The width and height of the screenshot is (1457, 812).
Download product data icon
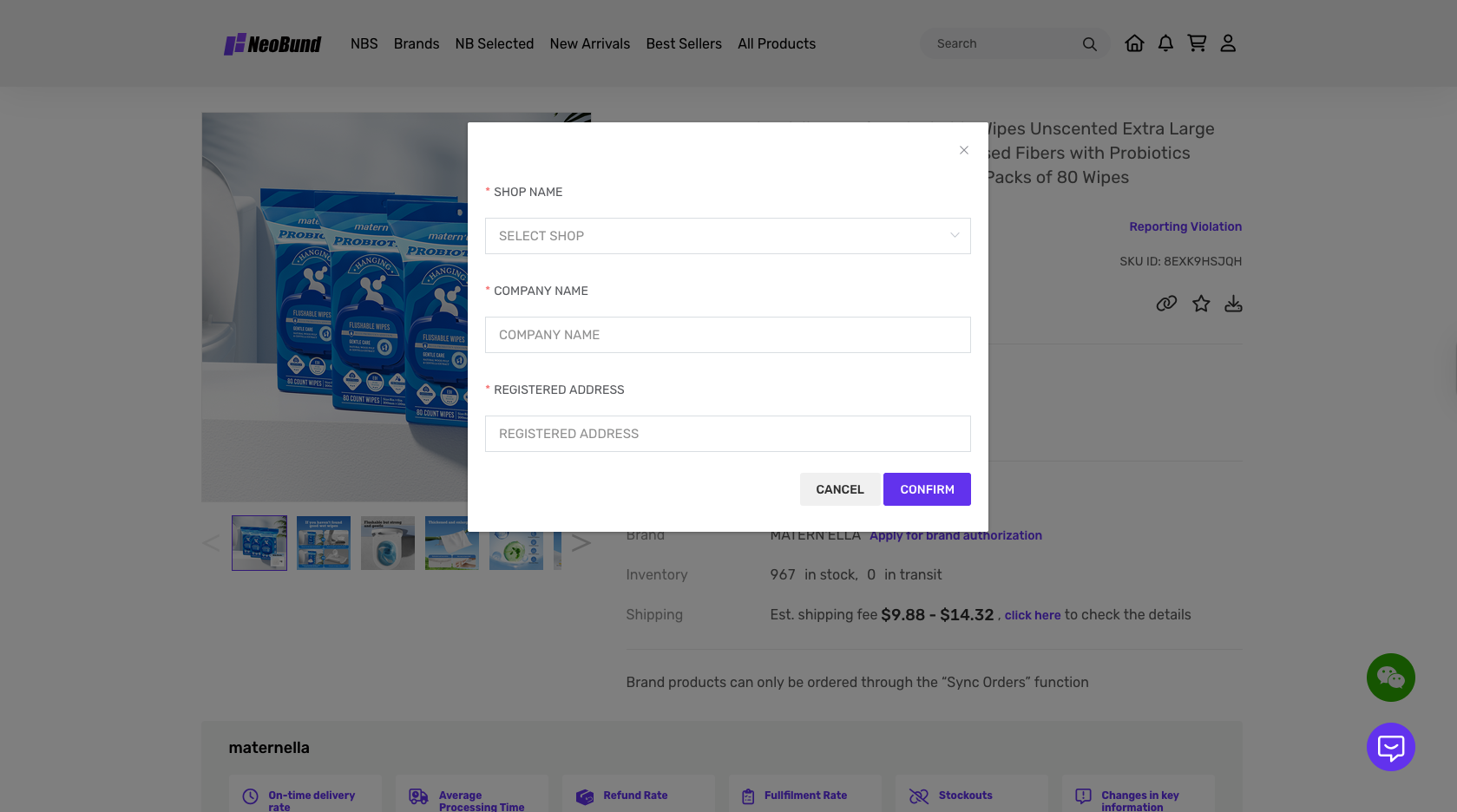pyautogui.click(x=1233, y=304)
